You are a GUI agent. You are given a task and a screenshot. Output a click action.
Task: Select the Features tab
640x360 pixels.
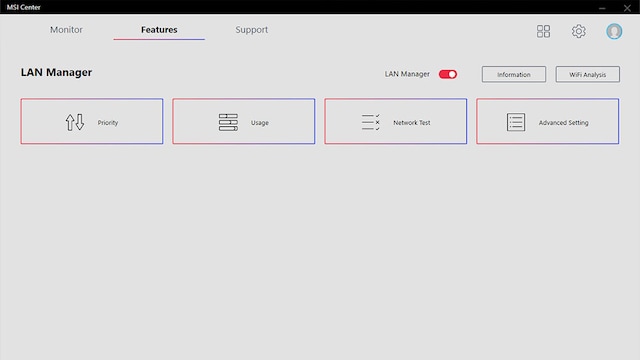coord(159,30)
